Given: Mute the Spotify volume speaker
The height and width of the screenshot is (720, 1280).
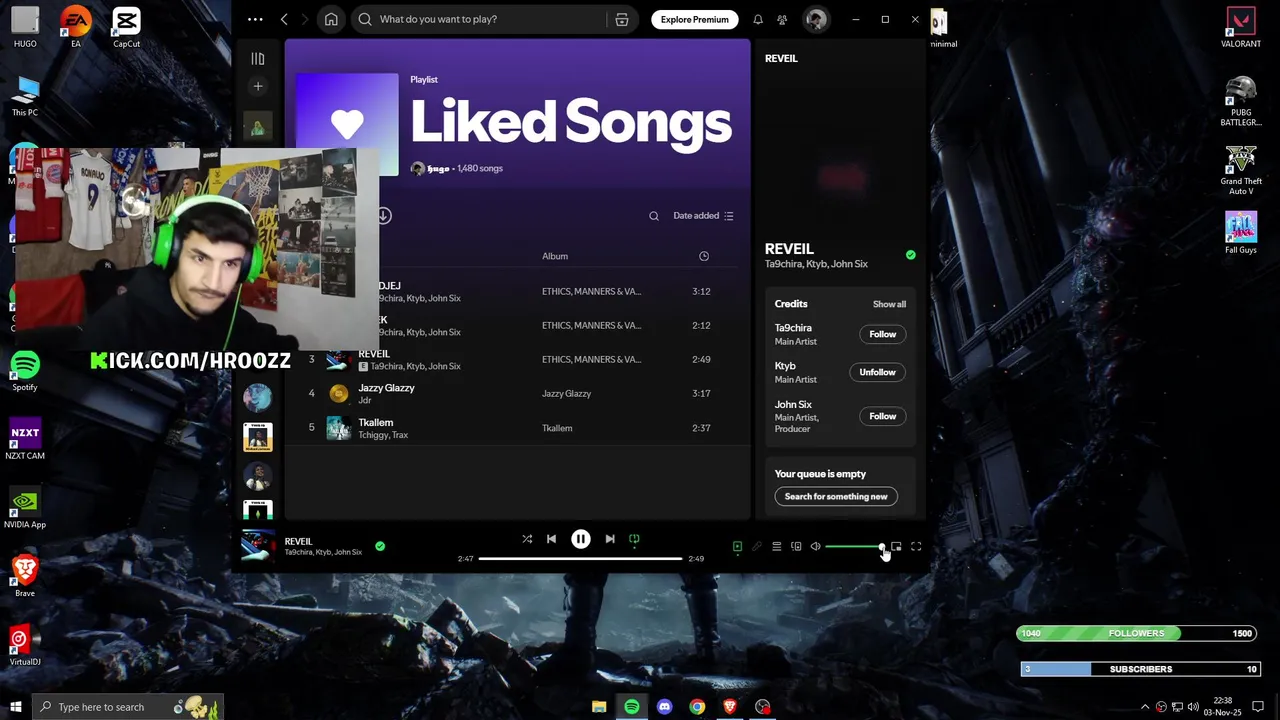Looking at the screenshot, I should (x=815, y=547).
